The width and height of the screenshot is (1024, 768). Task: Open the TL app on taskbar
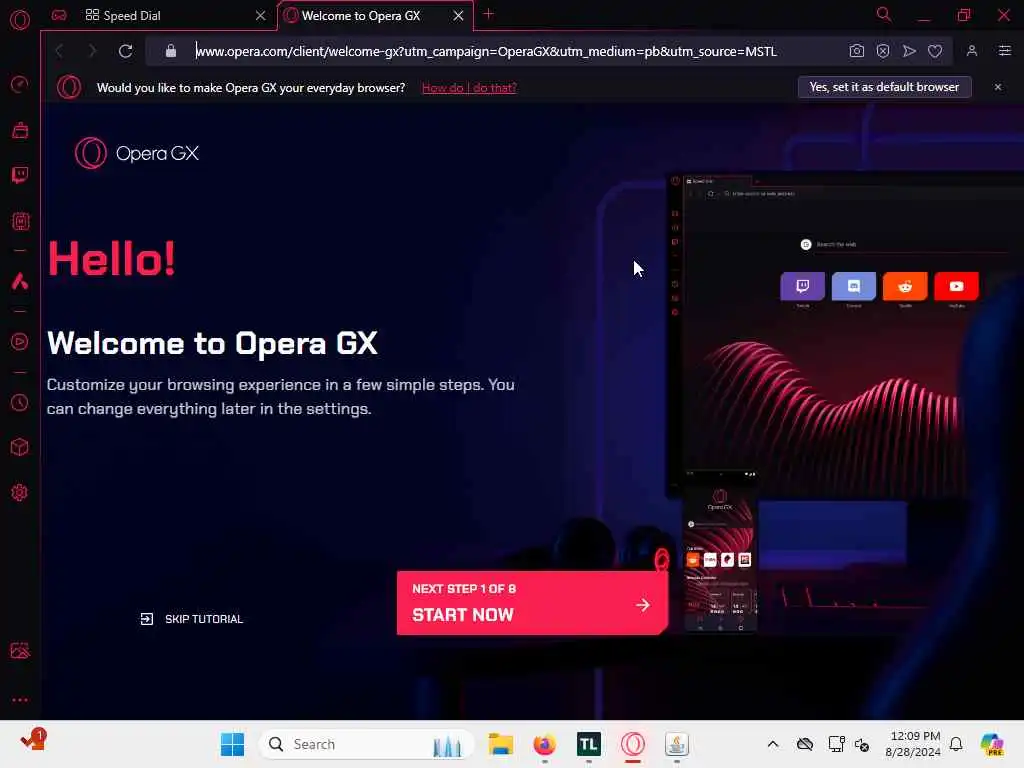588,744
